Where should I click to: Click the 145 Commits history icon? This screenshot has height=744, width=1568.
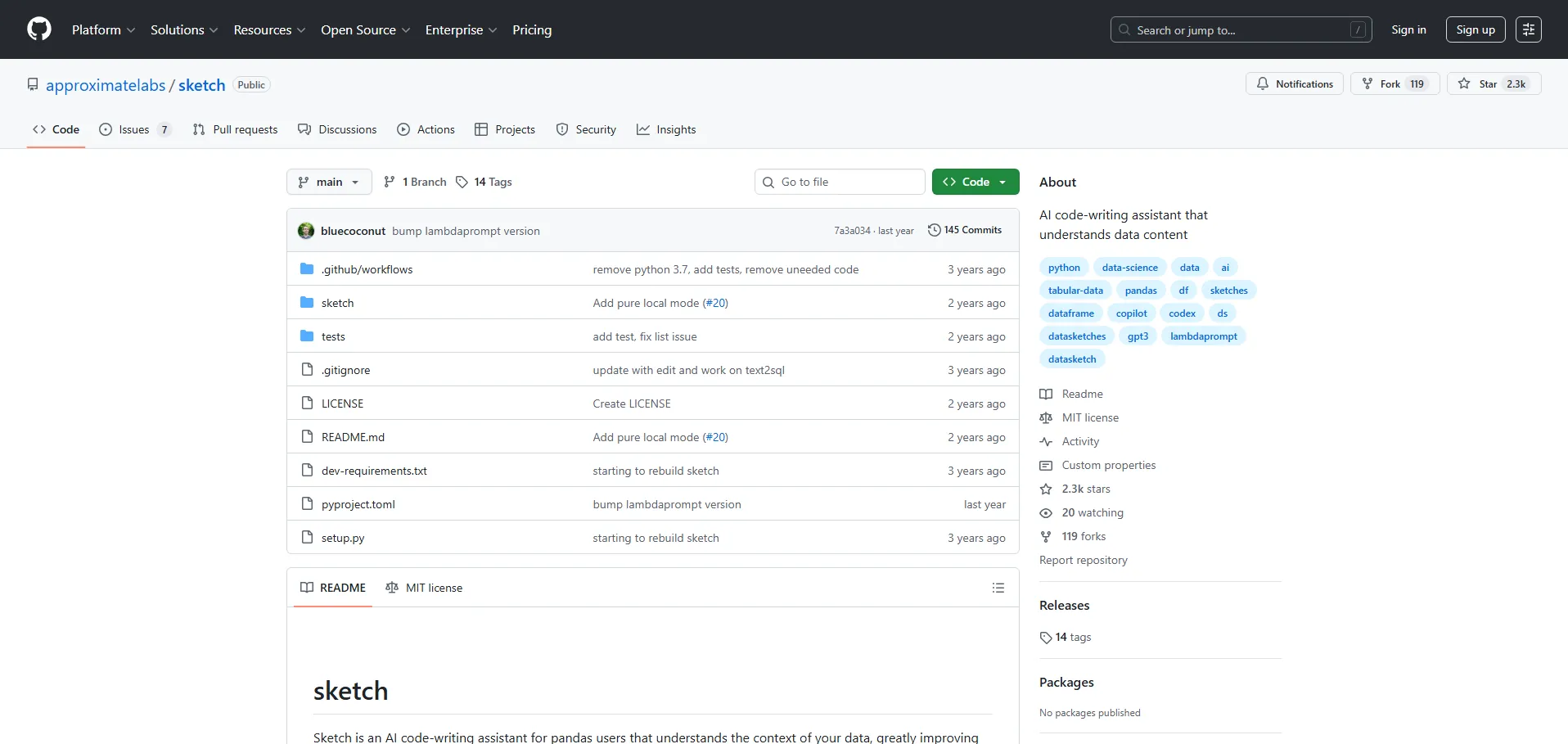pyautogui.click(x=934, y=230)
